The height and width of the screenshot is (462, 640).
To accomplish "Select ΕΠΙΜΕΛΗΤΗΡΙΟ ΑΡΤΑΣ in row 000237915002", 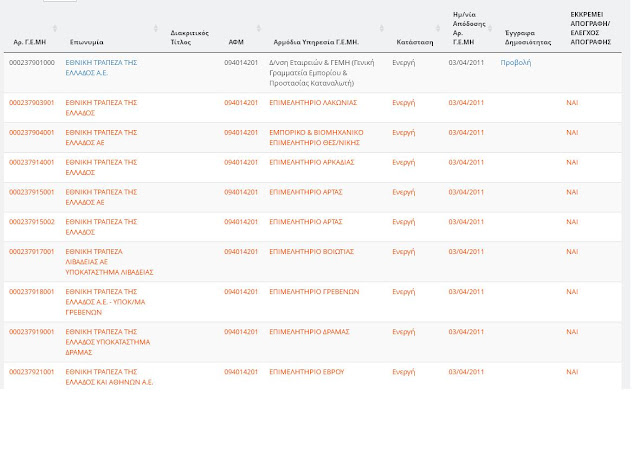I will (306, 222).
